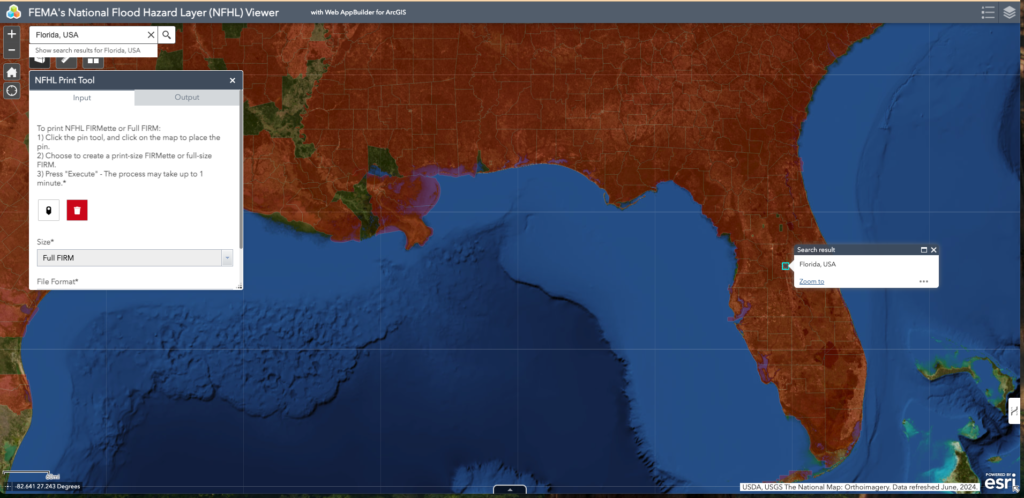Follow the Zoom to link in popup

(x=812, y=281)
